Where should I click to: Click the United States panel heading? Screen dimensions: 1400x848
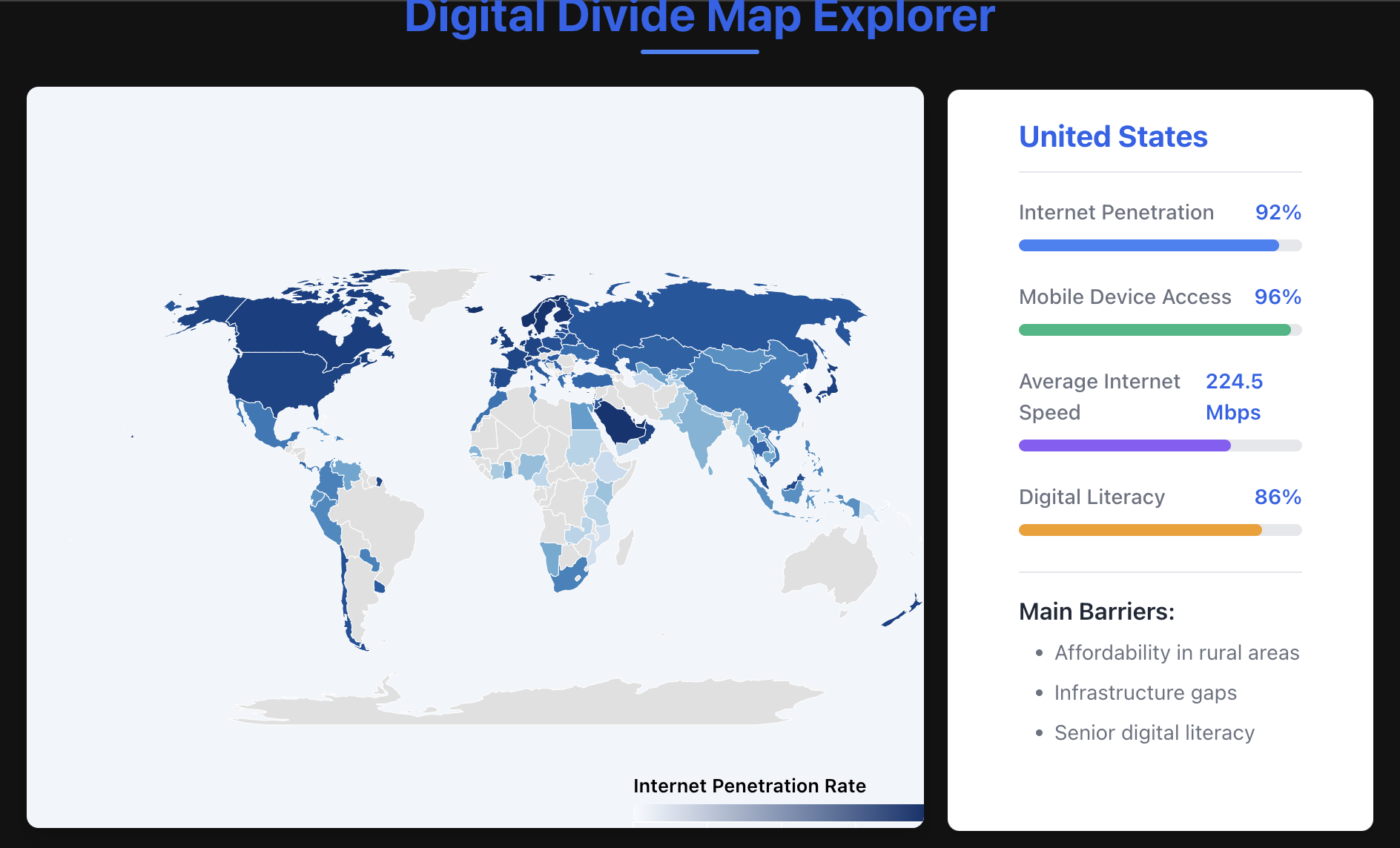pyautogui.click(x=1113, y=136)
